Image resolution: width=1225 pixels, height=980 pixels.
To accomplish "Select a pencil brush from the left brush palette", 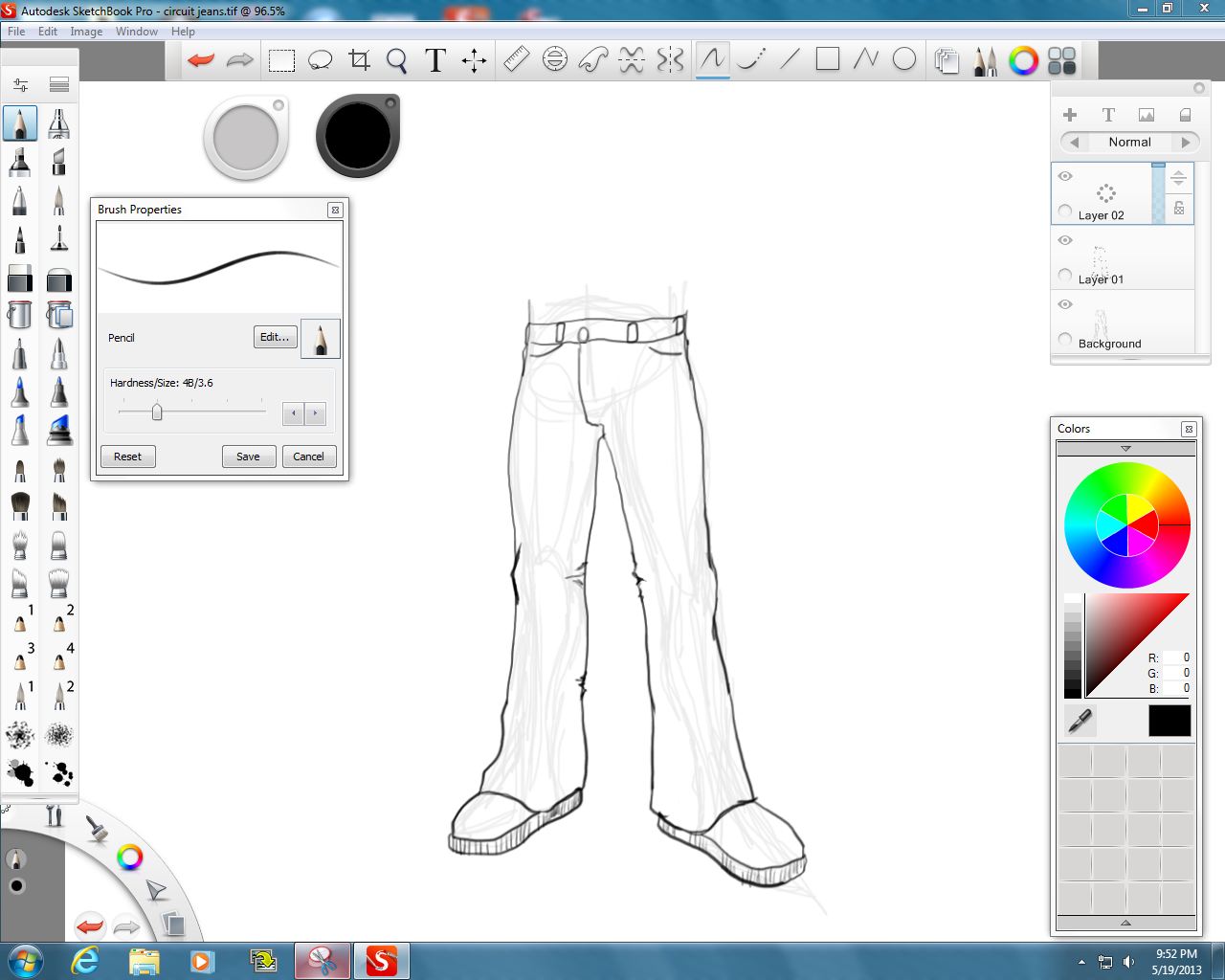I will click(19, 122).
